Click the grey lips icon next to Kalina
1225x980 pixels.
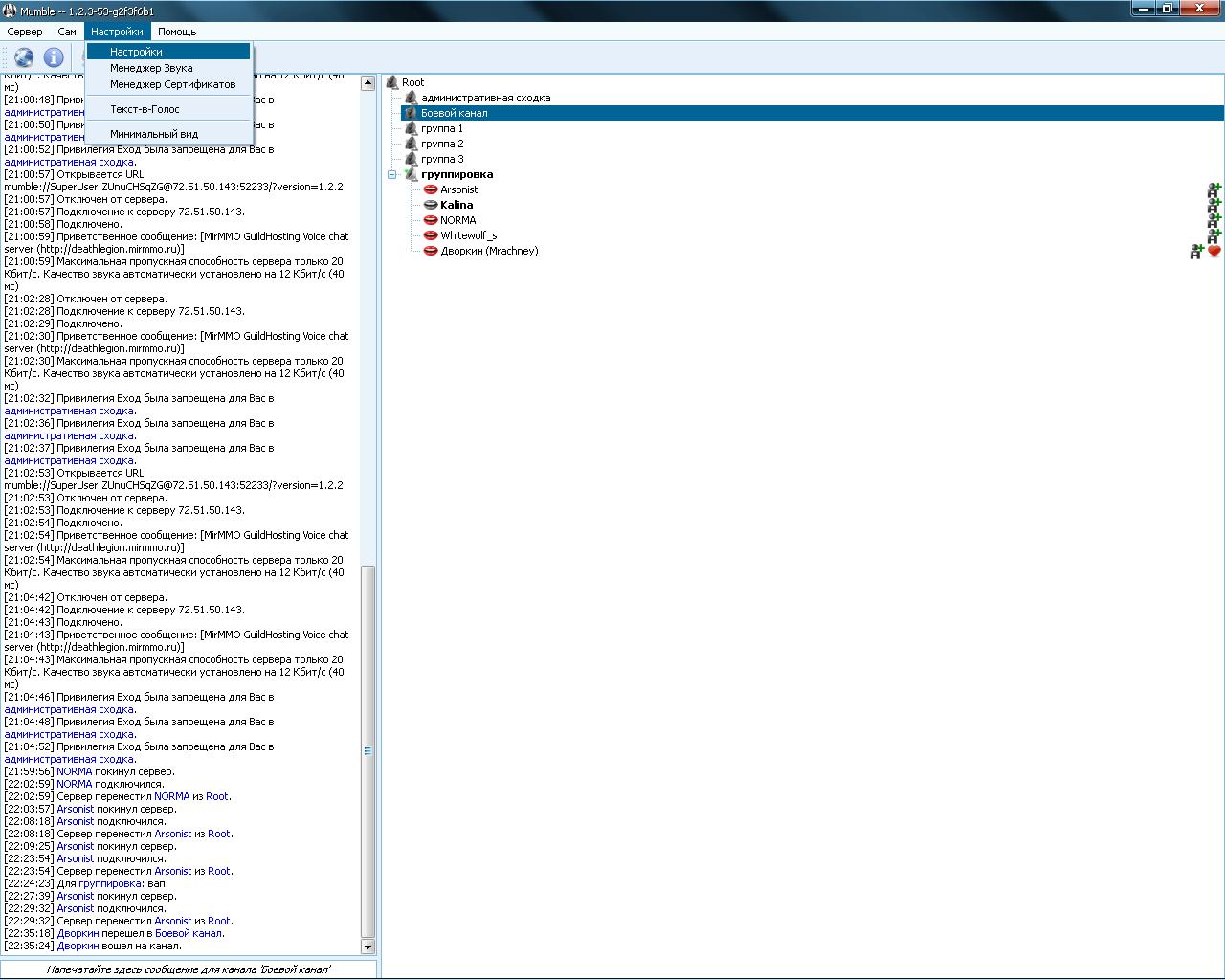(431, 205)
